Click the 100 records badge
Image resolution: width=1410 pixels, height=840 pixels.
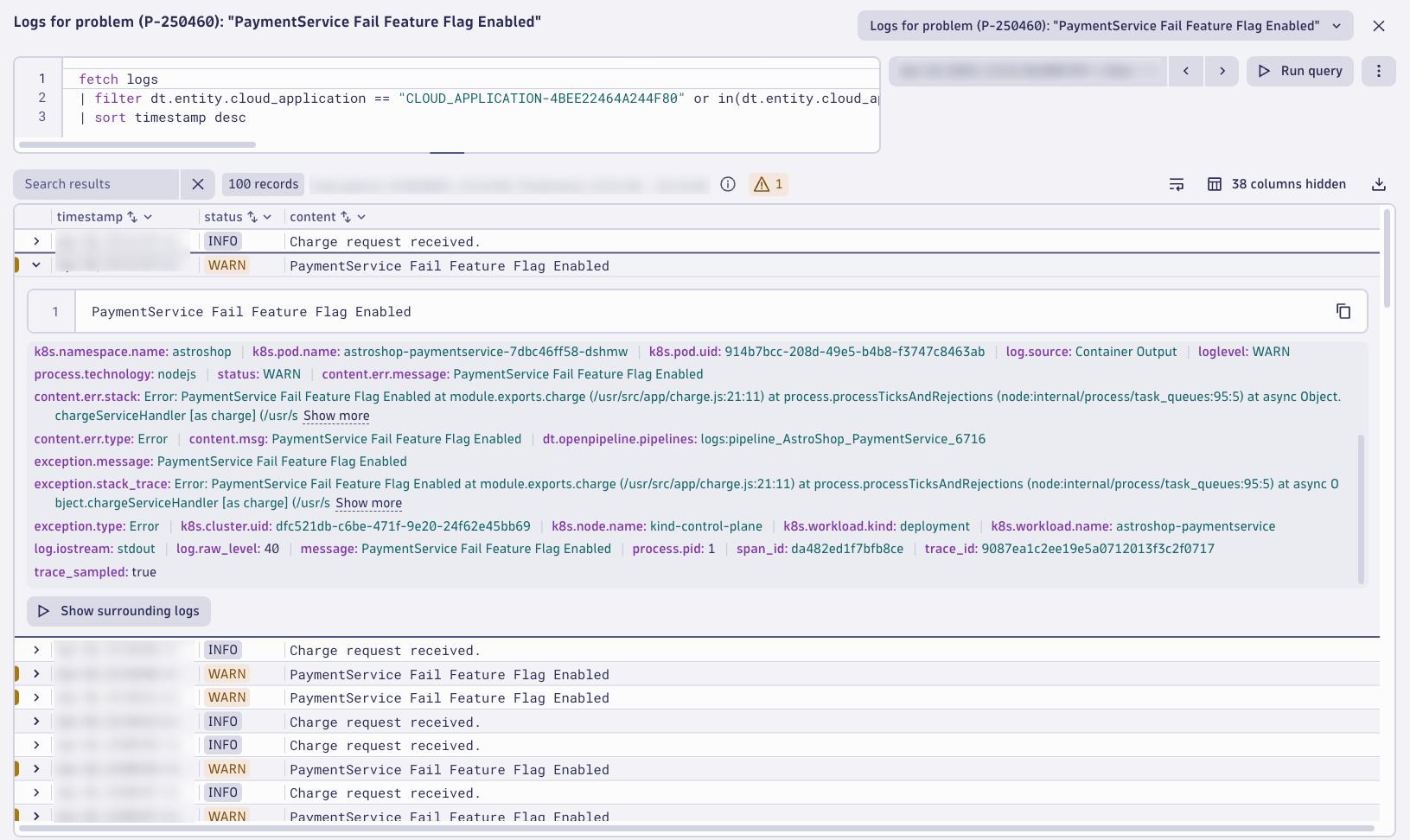tap(264, 184)
